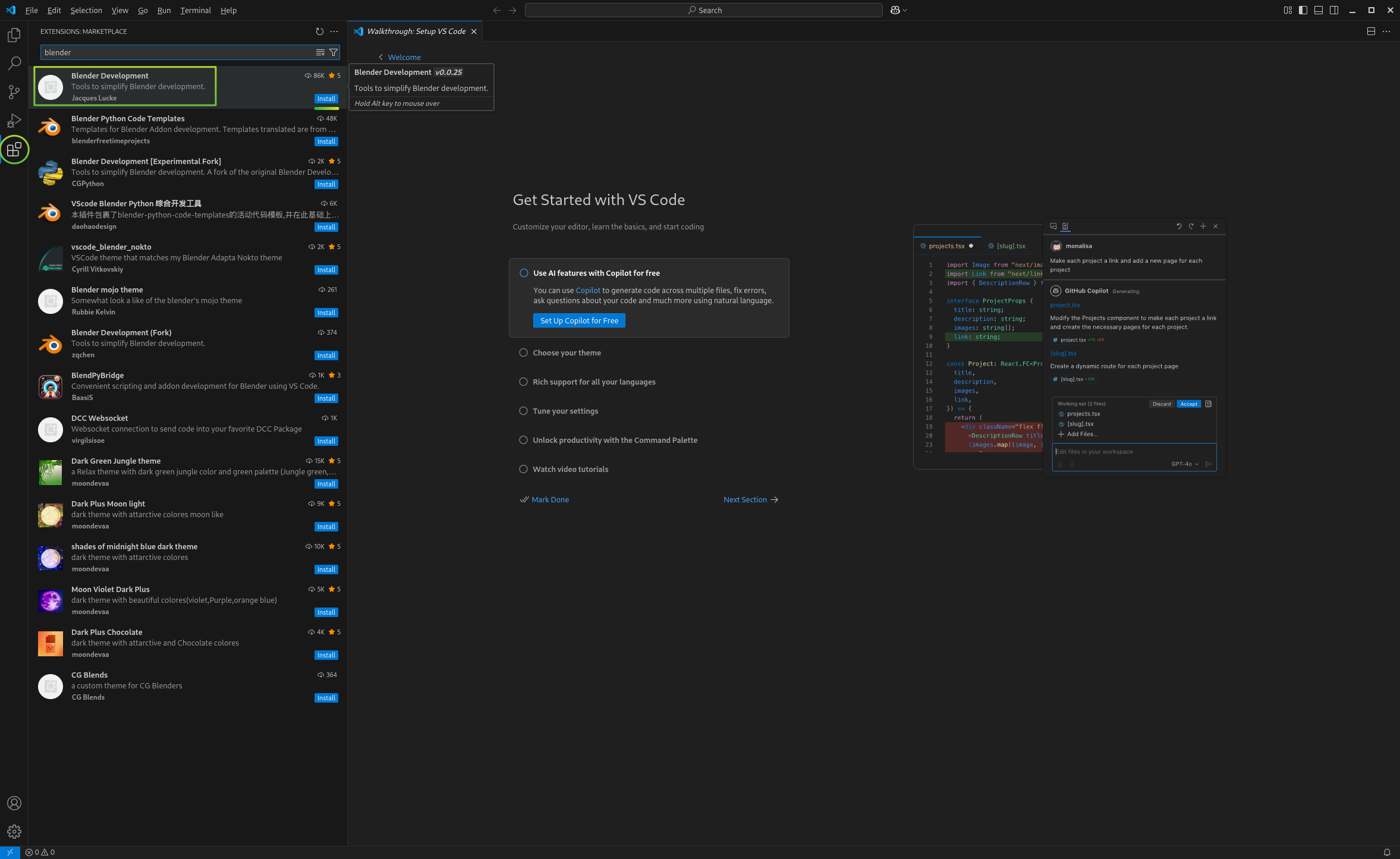Open the Copilot hyperlink in description
This screenshot has height=859, width=1400.
(x=588, y=290)
